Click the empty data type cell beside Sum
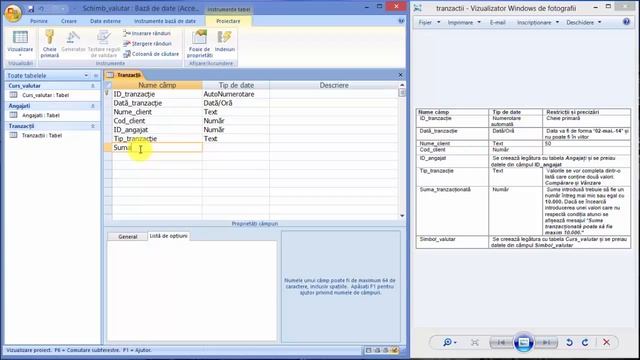Viewport: 640px width, 360px height. coord(236,147)
